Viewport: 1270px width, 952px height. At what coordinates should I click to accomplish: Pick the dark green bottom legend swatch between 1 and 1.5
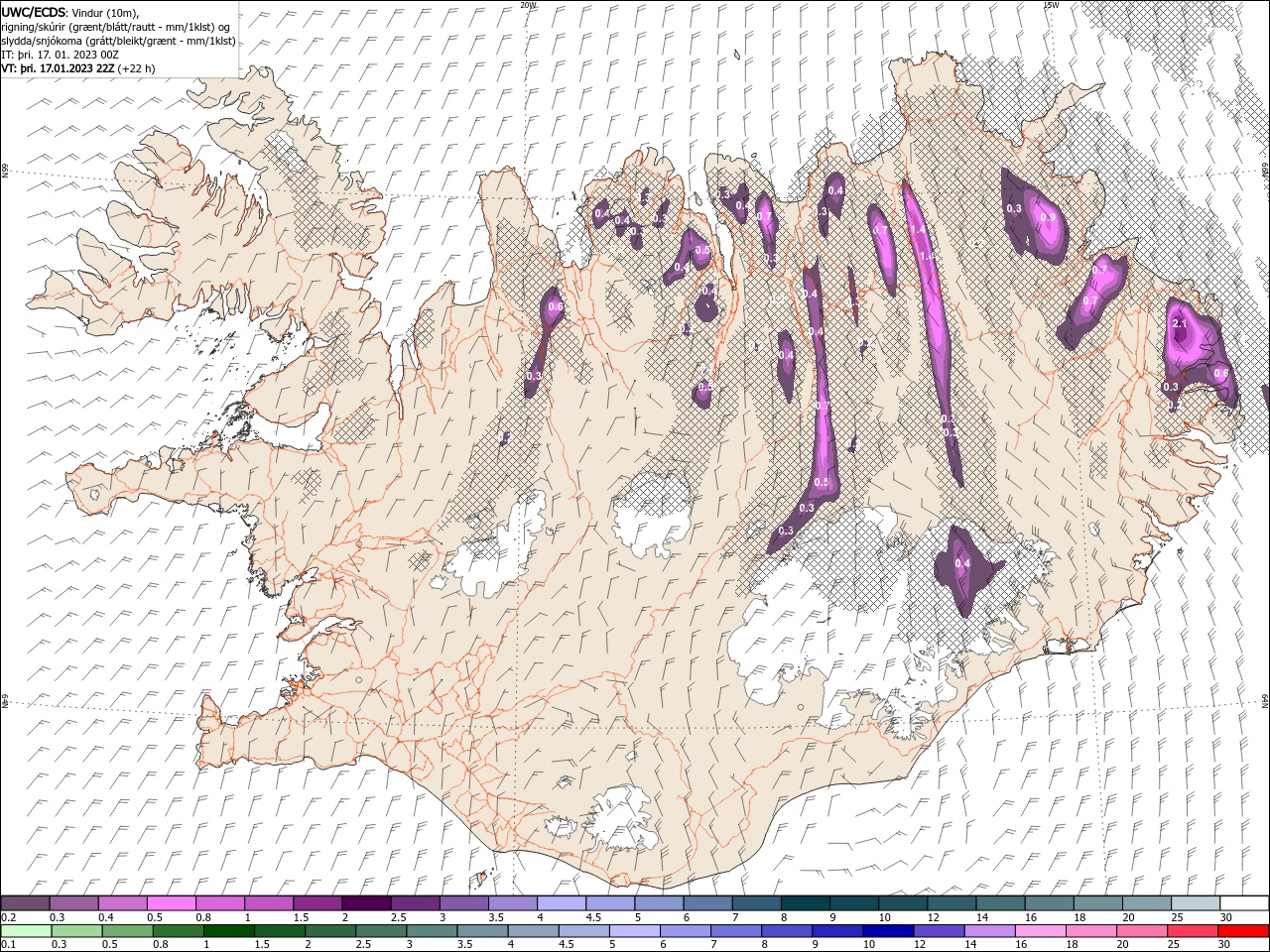pyautogui.click(x=229, y=931)
